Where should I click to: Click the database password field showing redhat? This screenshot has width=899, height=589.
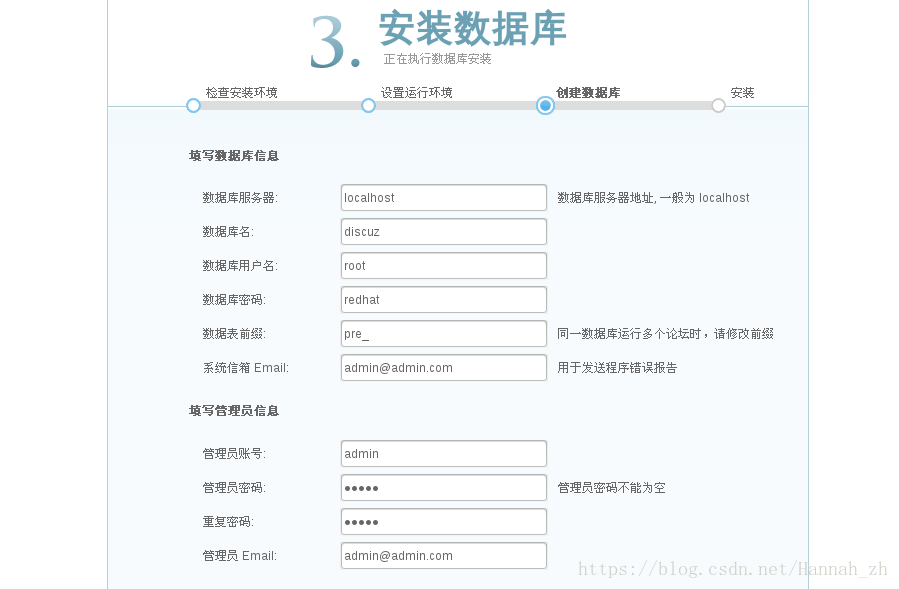click(444, 299)
